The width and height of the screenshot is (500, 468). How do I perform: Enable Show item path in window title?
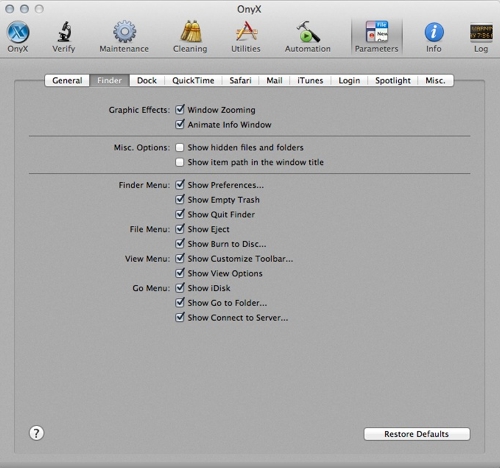(x=180, y=162)
